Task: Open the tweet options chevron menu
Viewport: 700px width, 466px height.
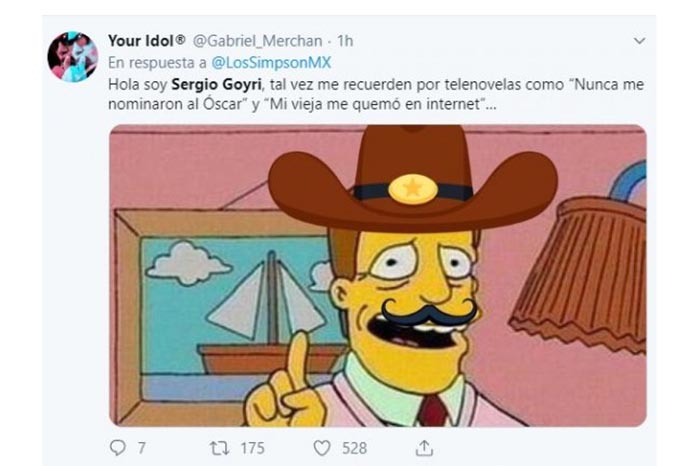Action: click(639, 41)
